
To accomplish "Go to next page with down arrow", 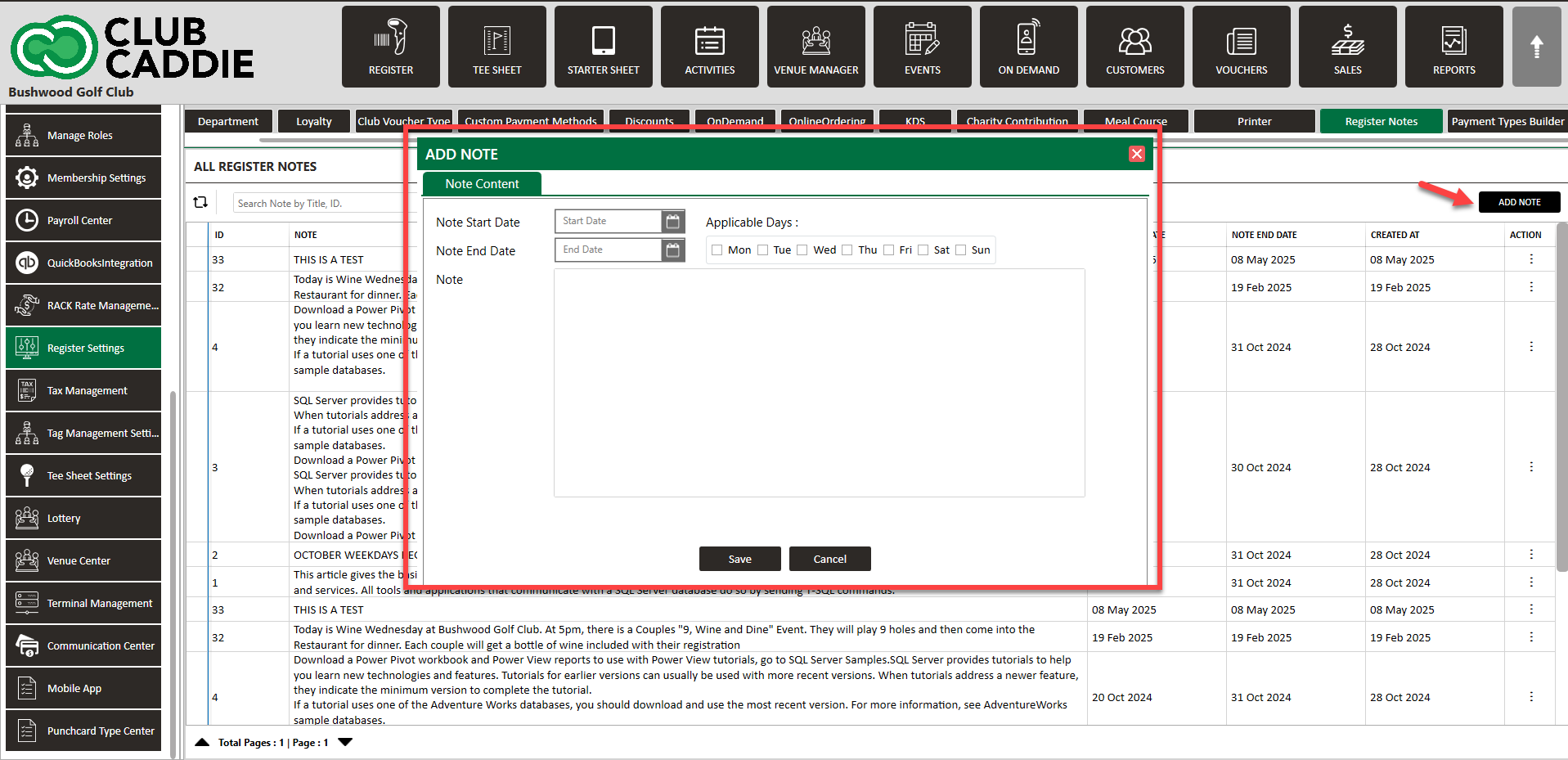I will [x=345, y=742].
